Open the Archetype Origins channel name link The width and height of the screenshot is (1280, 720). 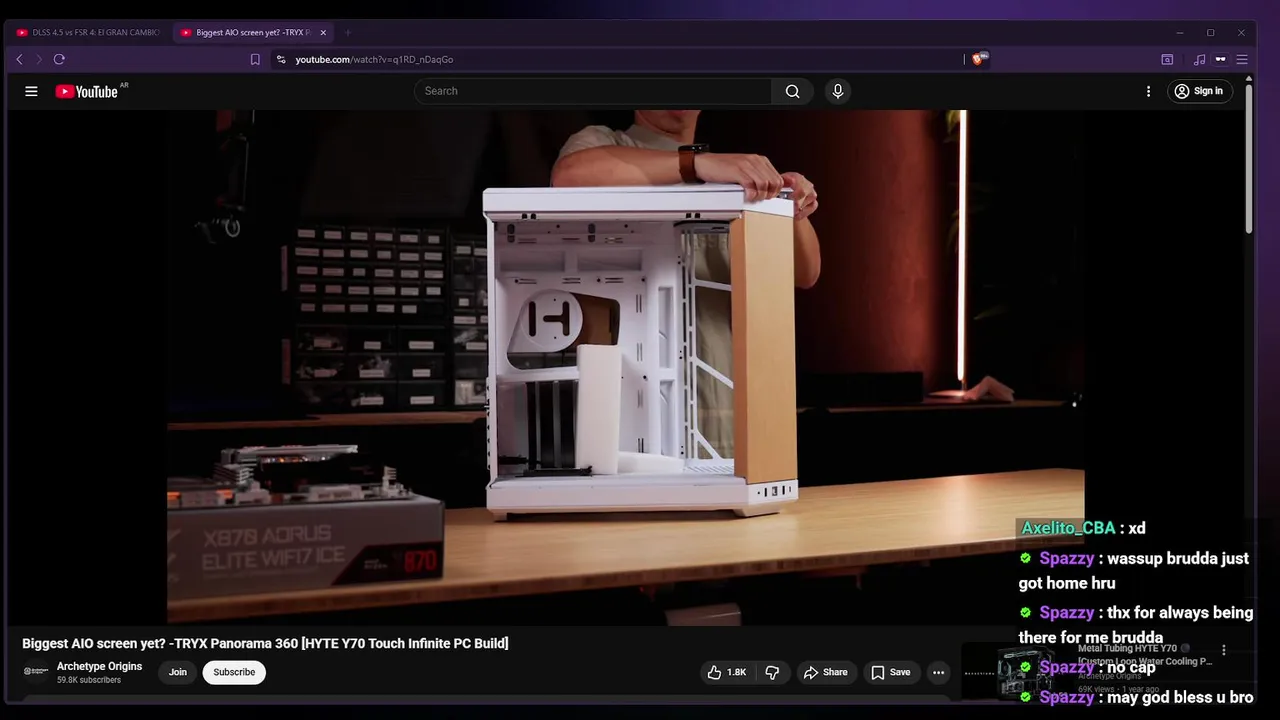99,666
